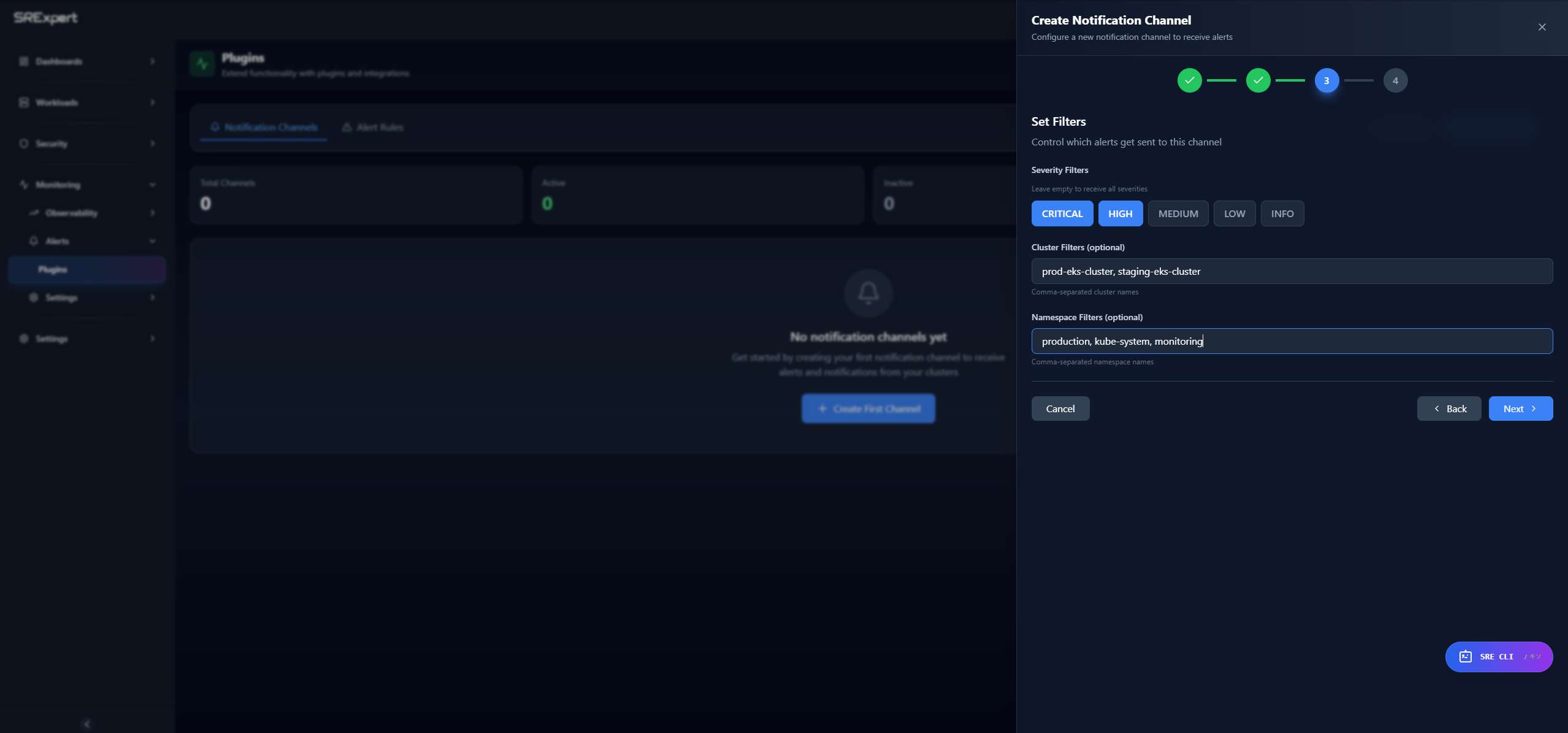
Task: Switch to the Alert Rules tab
Action: click(x=373, y=128)
